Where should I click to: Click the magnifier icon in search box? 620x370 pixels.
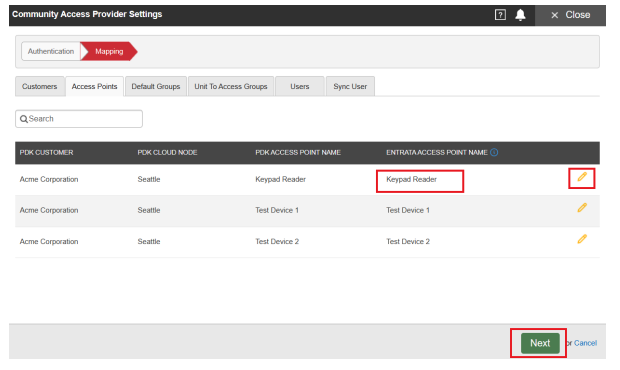coord(24,119)
